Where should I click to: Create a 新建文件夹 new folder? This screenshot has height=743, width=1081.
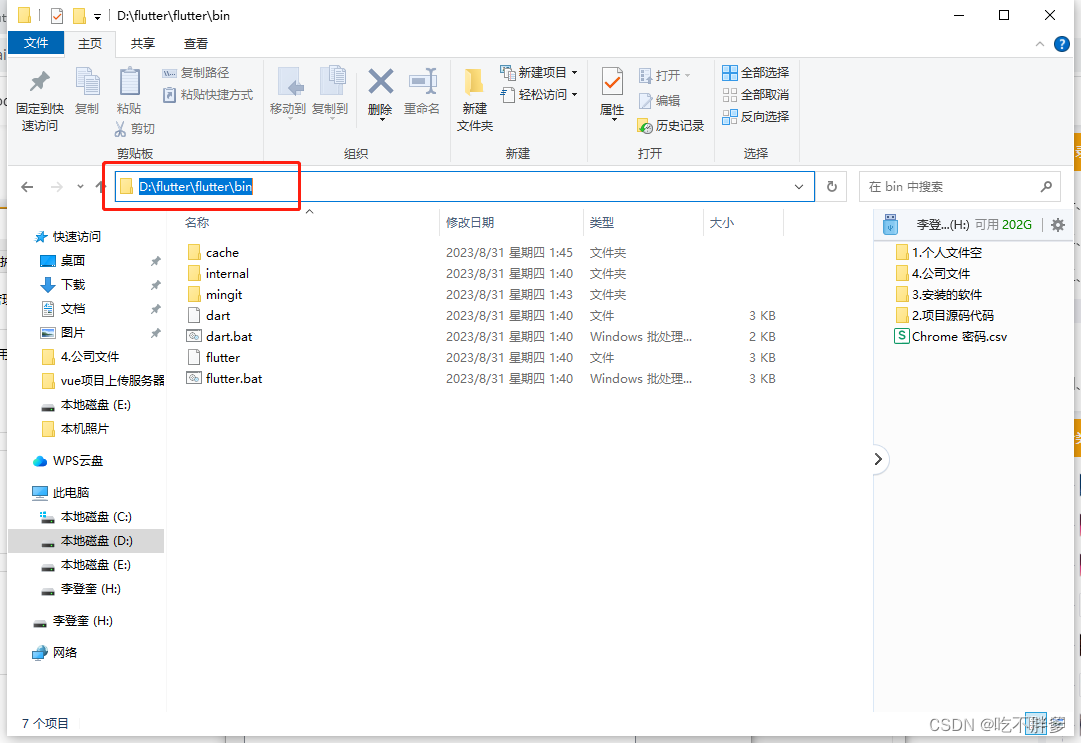point(474,100)
